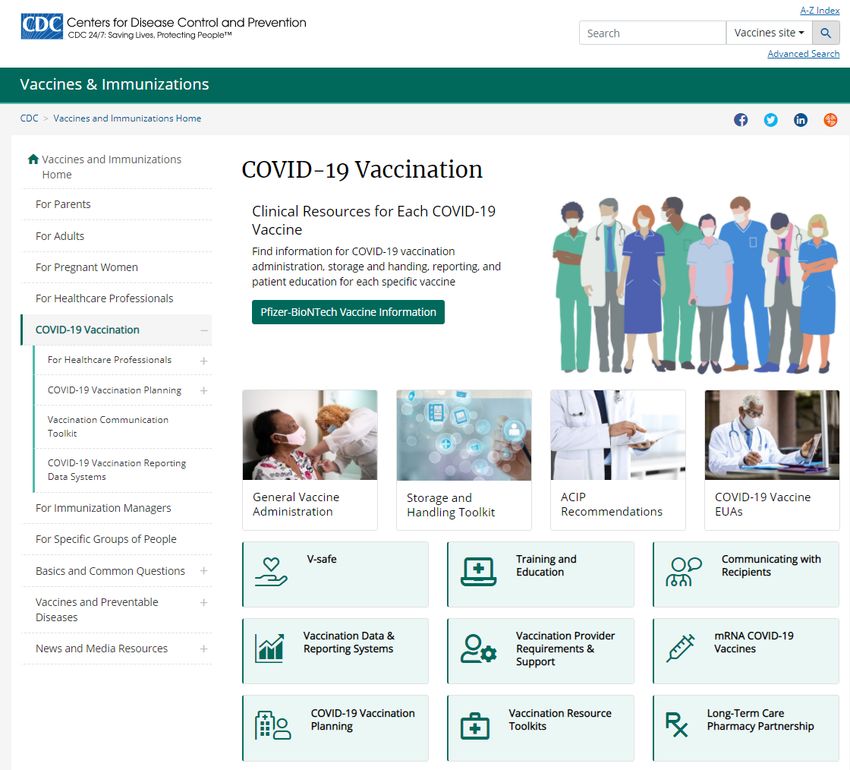The width and height of the screenshot is (850, 770).
Task: Share the page on Facebook
Action: point(740,120)
